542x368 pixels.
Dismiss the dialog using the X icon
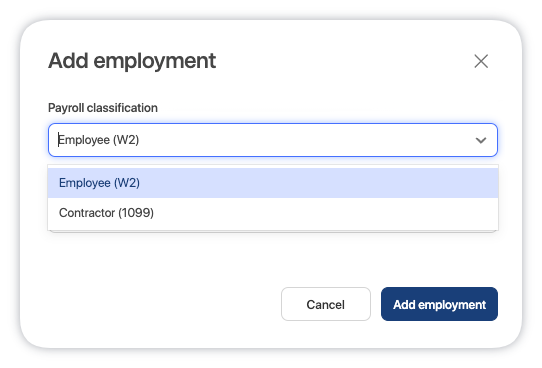481,62
